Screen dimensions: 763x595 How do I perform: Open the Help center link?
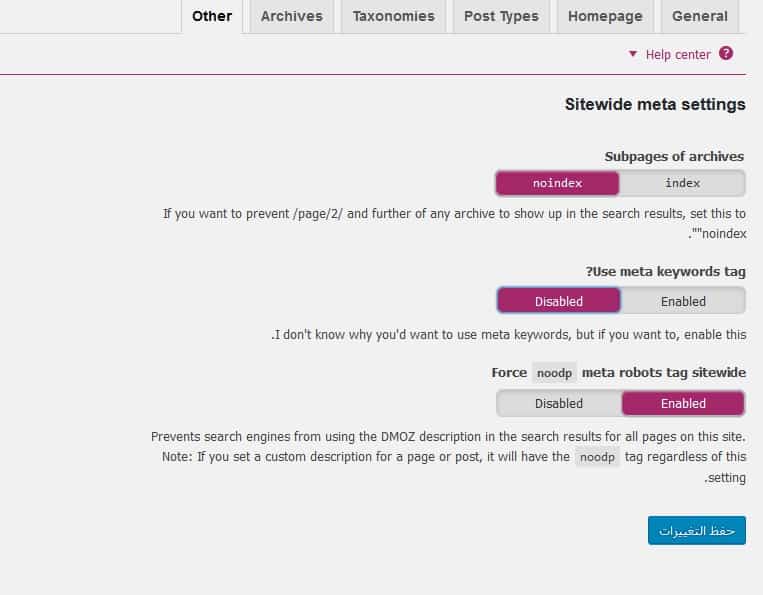tap(678, 55)
